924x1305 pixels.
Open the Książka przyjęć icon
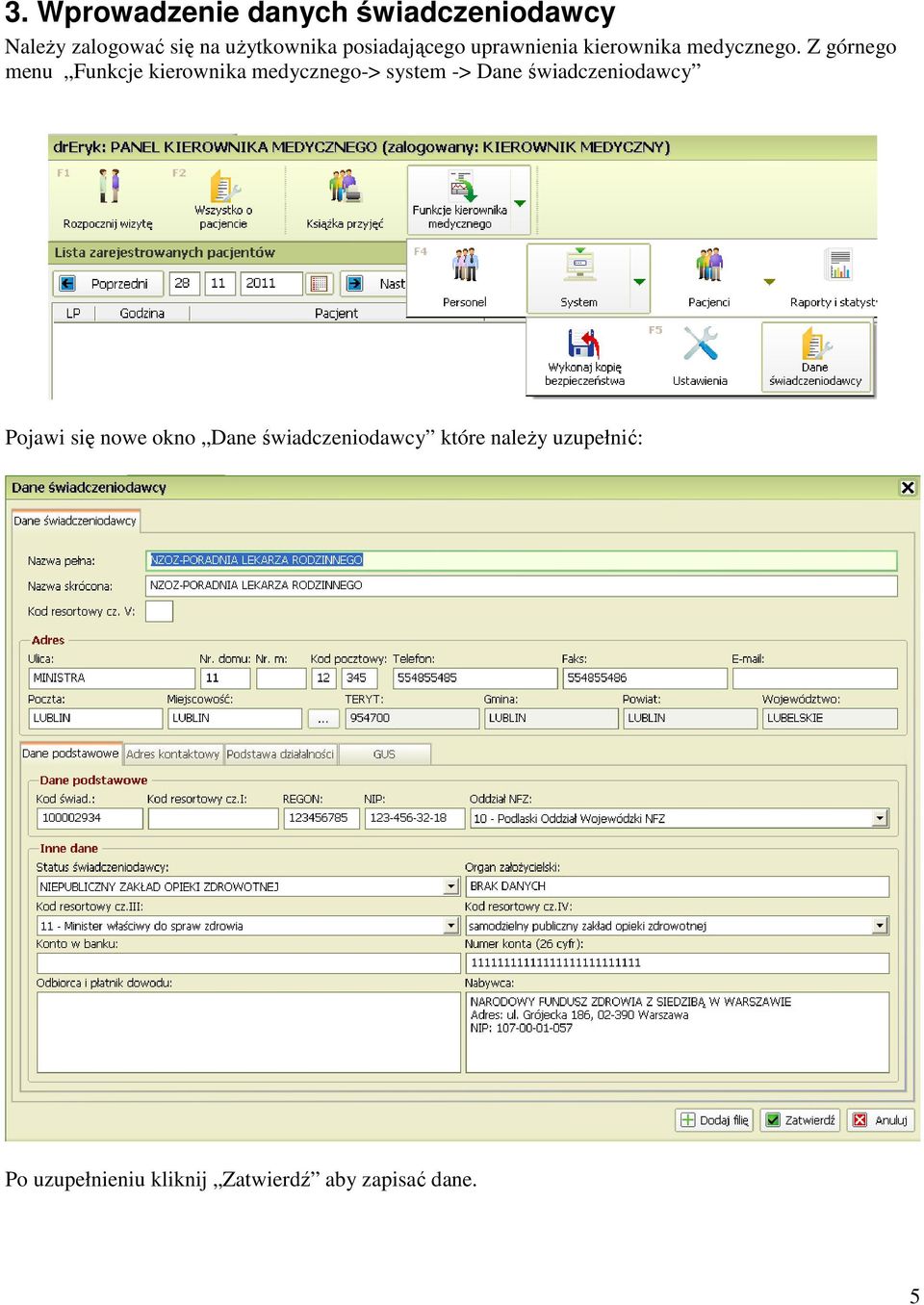(345, 187)
